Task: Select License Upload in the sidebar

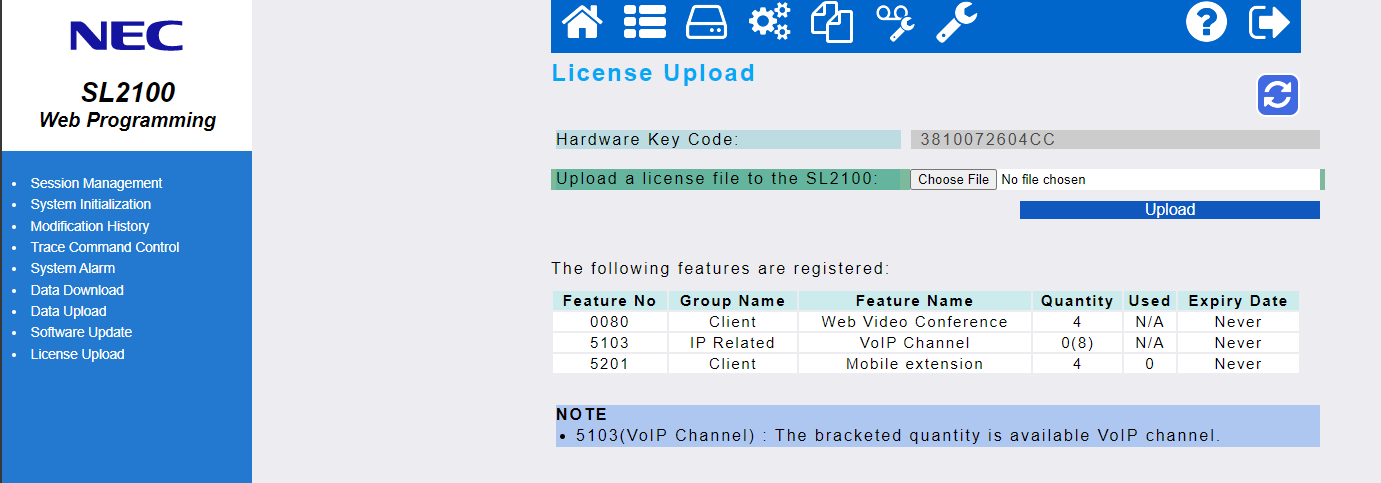Action: coord(77,354)
